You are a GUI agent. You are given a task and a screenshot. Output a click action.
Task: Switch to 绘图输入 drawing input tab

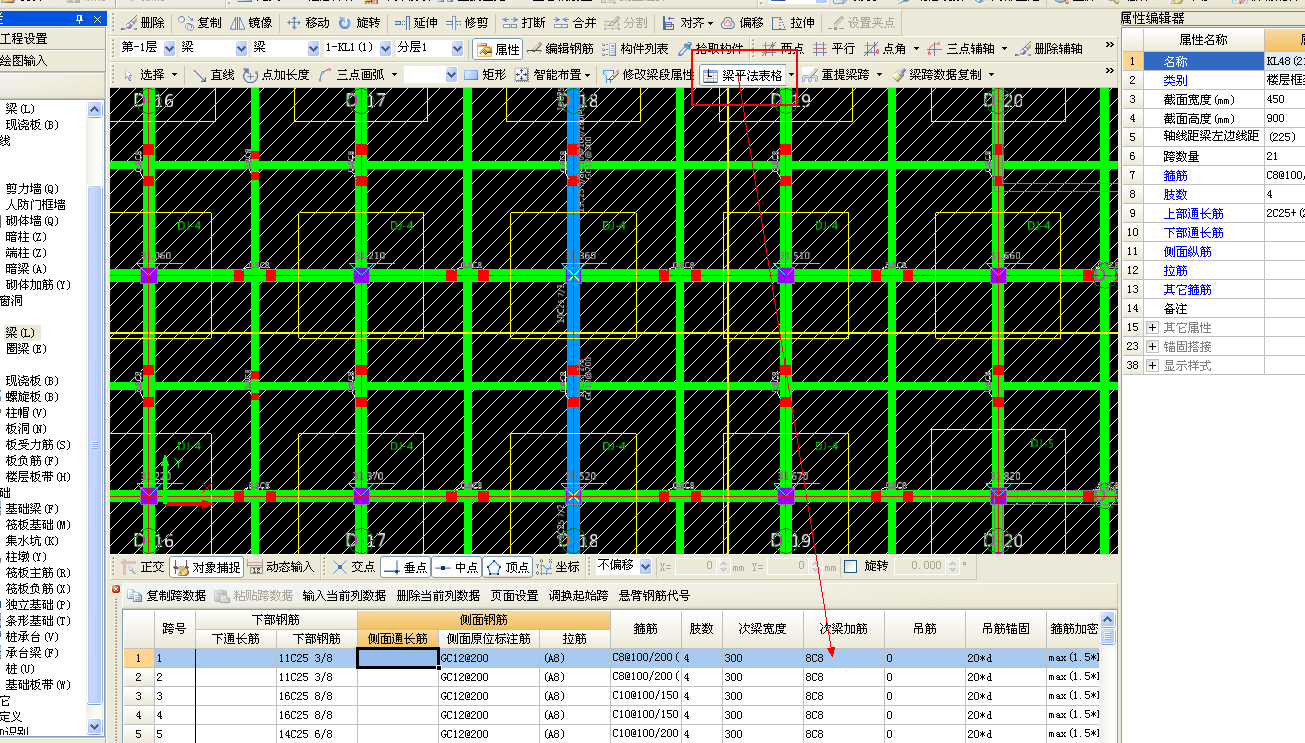coord(52,60)
